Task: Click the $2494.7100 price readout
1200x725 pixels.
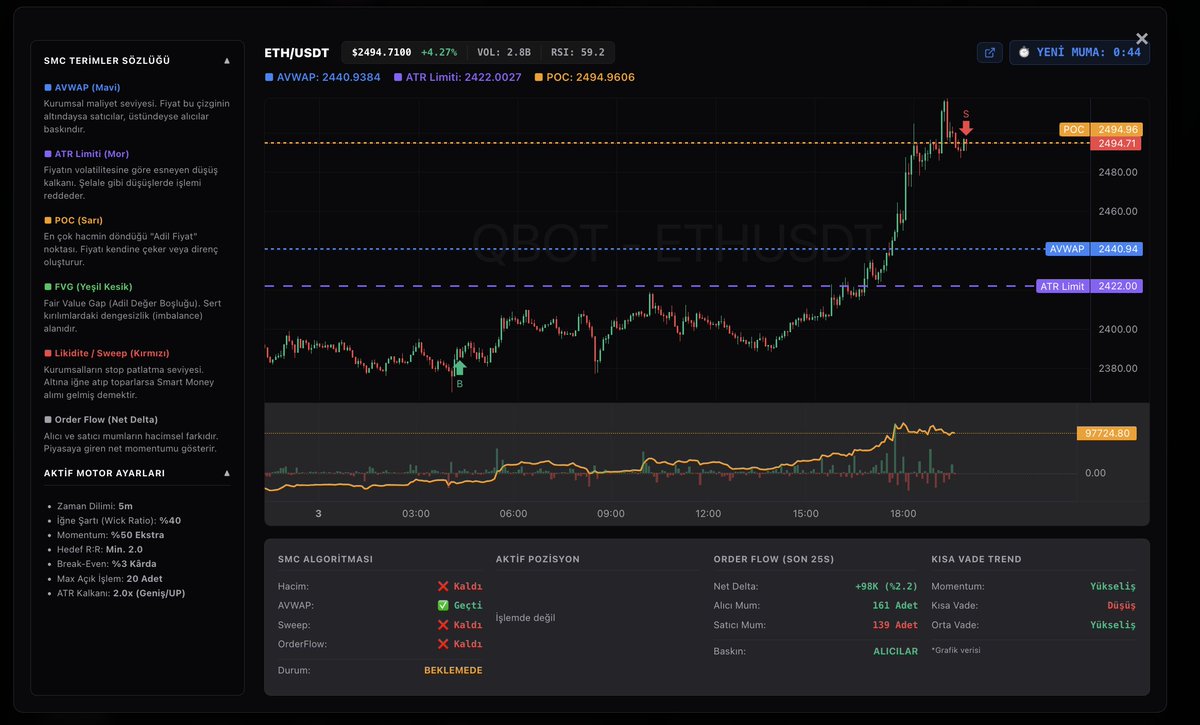Action: (x=382, y=53)
